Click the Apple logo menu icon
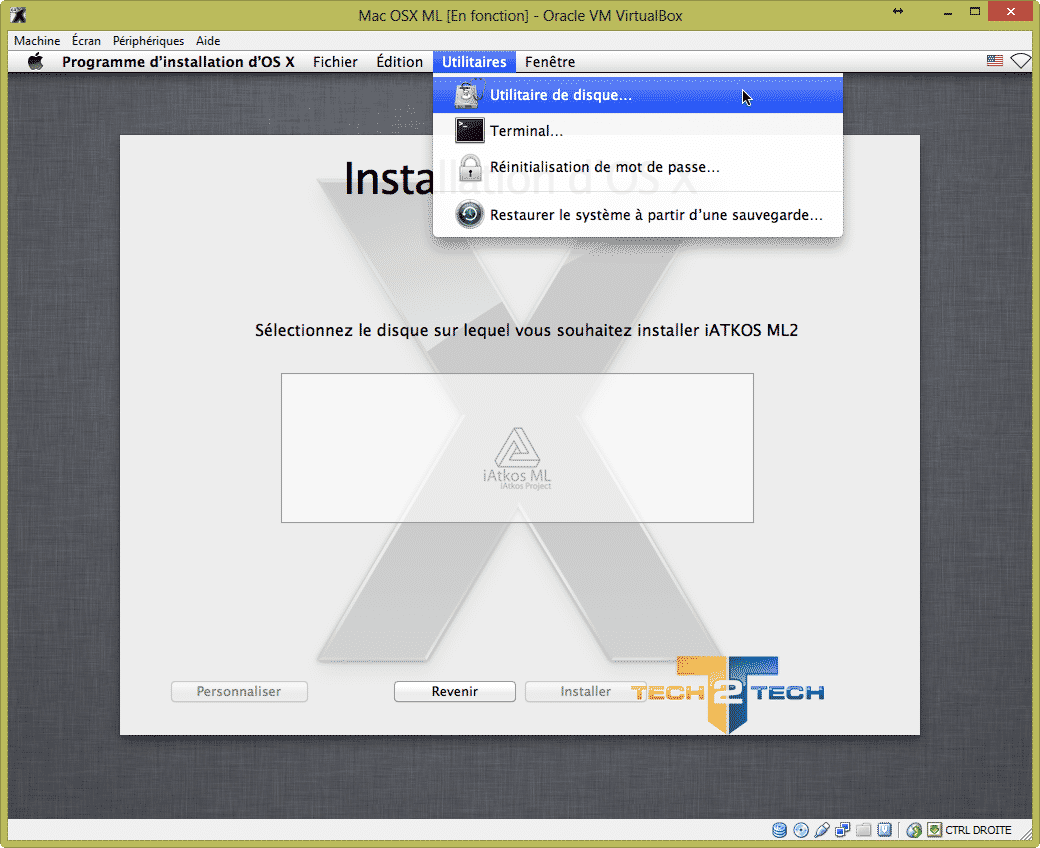This screenshot has width=1040, height=848. (x=36, y=62)
